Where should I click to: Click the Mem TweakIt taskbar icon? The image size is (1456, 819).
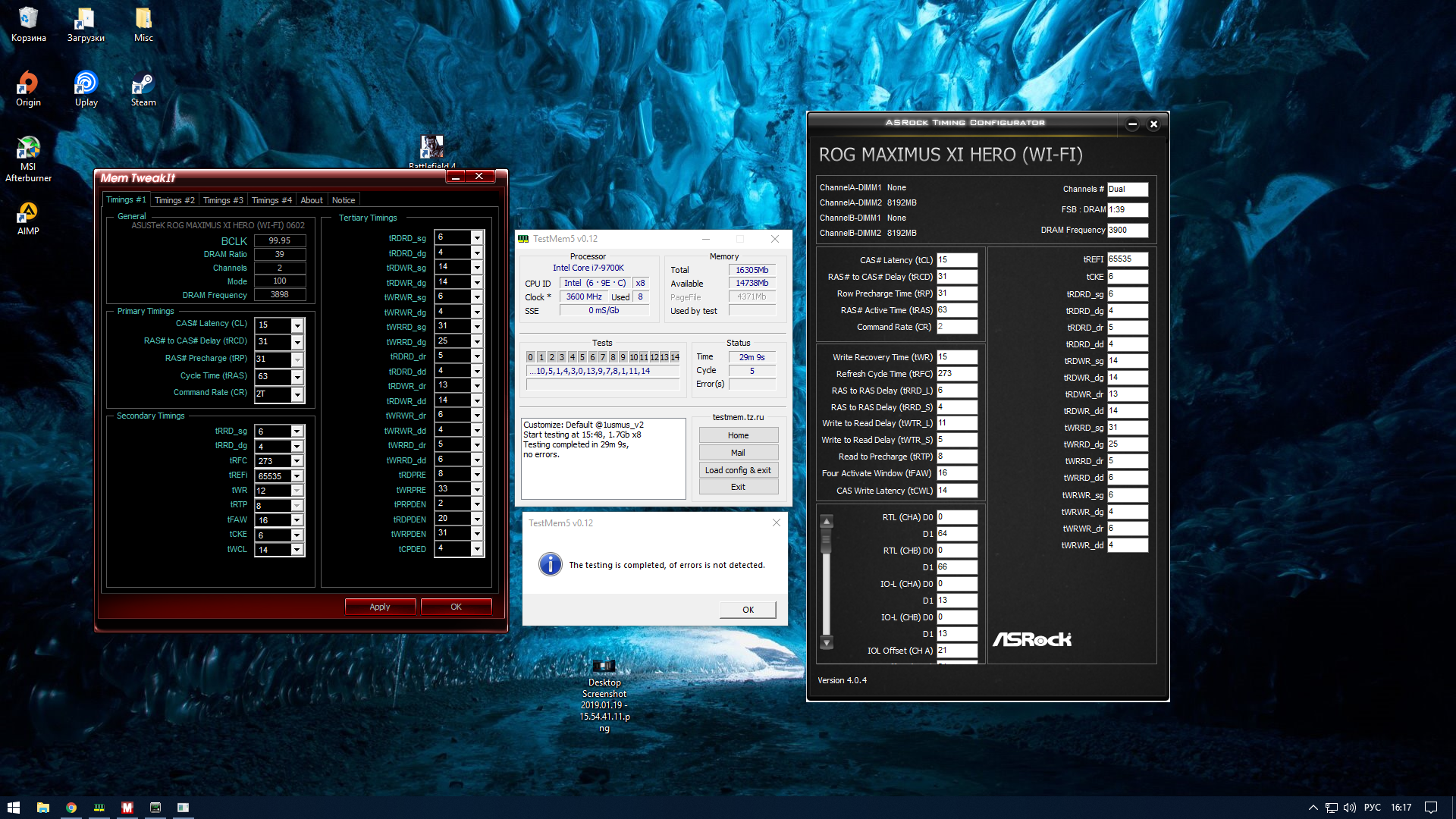[x=127, y=808]
